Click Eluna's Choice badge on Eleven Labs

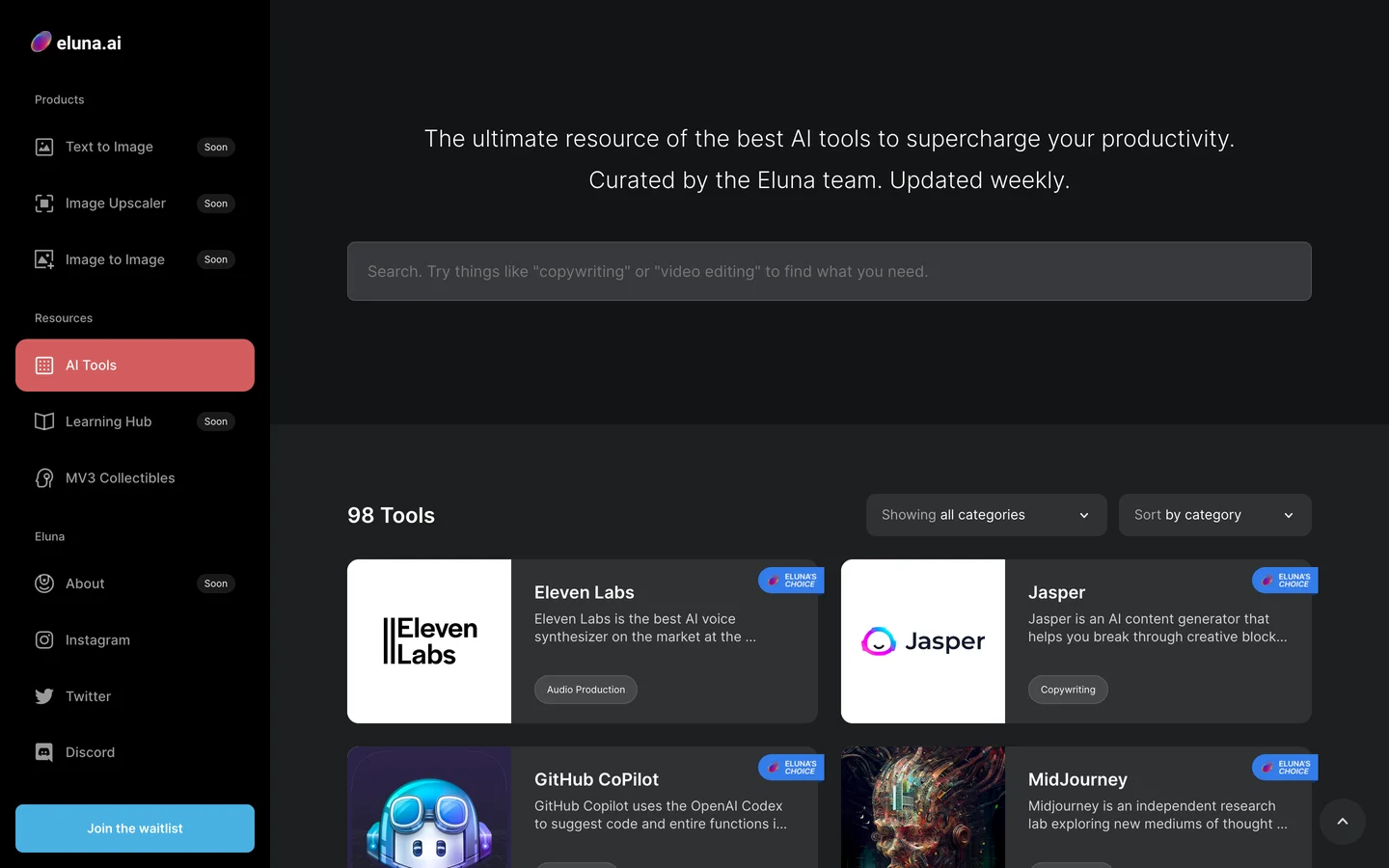791,581
